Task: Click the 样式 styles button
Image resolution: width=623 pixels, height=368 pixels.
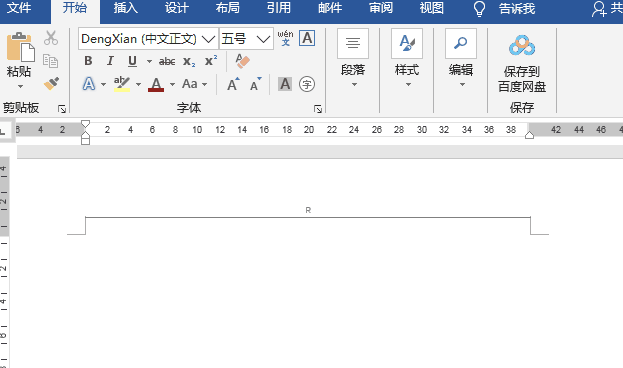Action: coord(407,58)
